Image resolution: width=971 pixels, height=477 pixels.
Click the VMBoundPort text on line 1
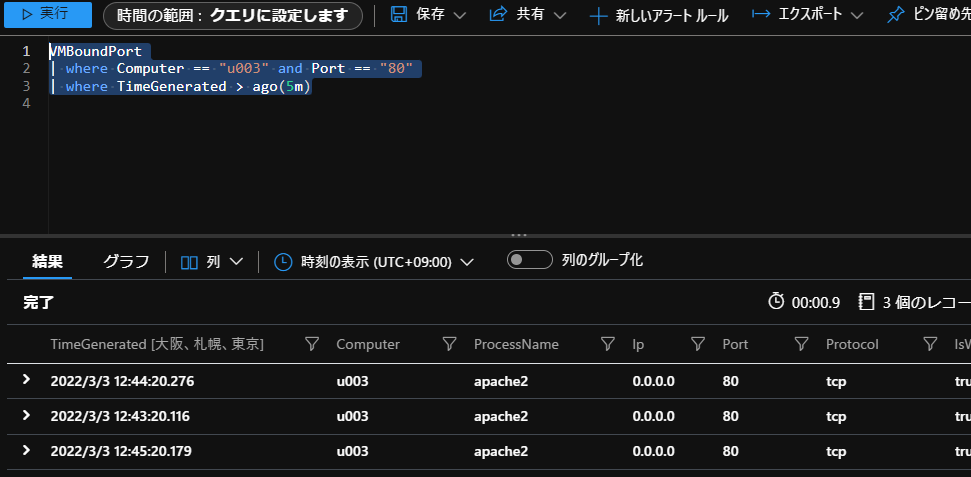click(x=95, y=51)
